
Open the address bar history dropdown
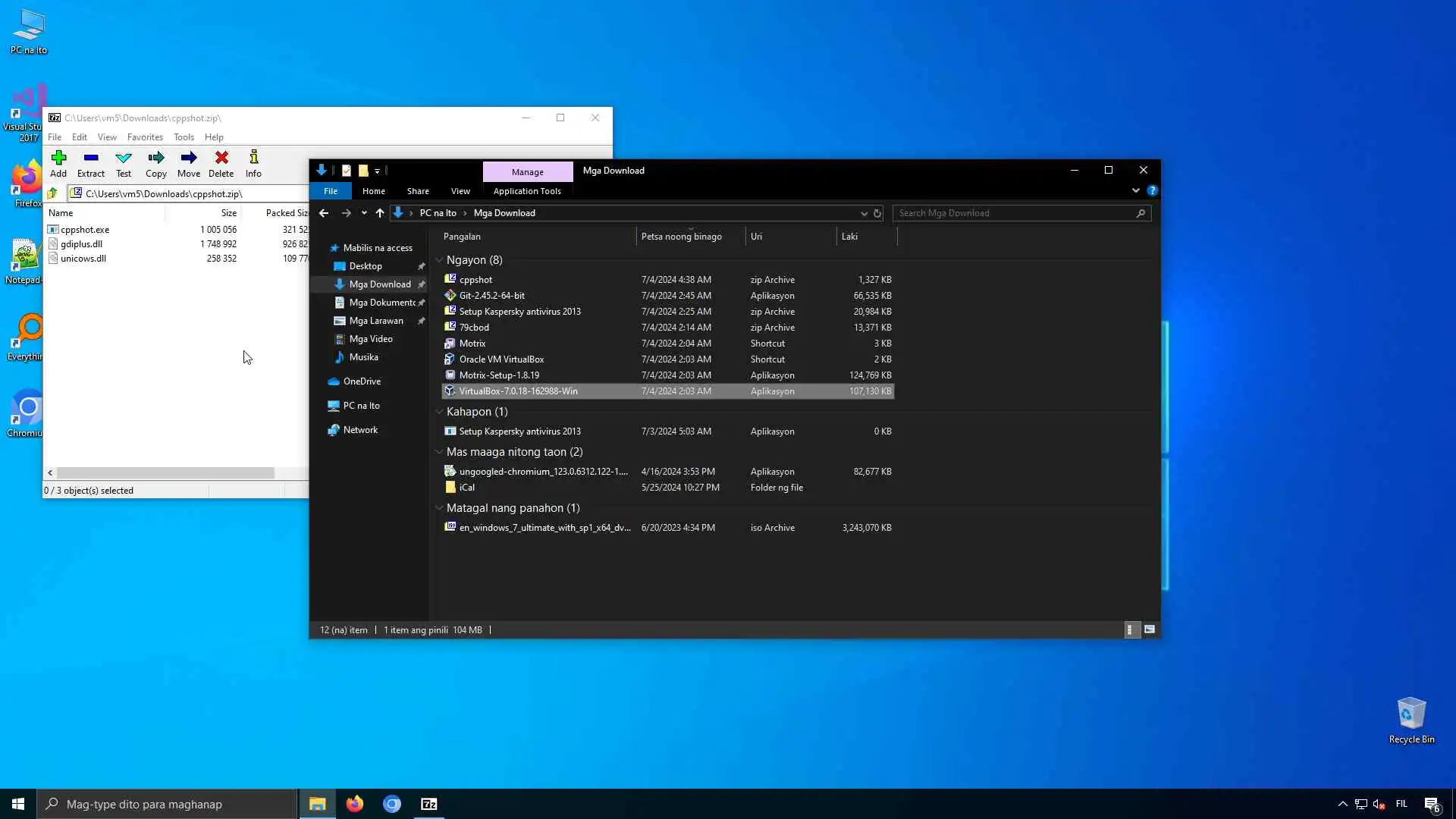coord(864,213)
